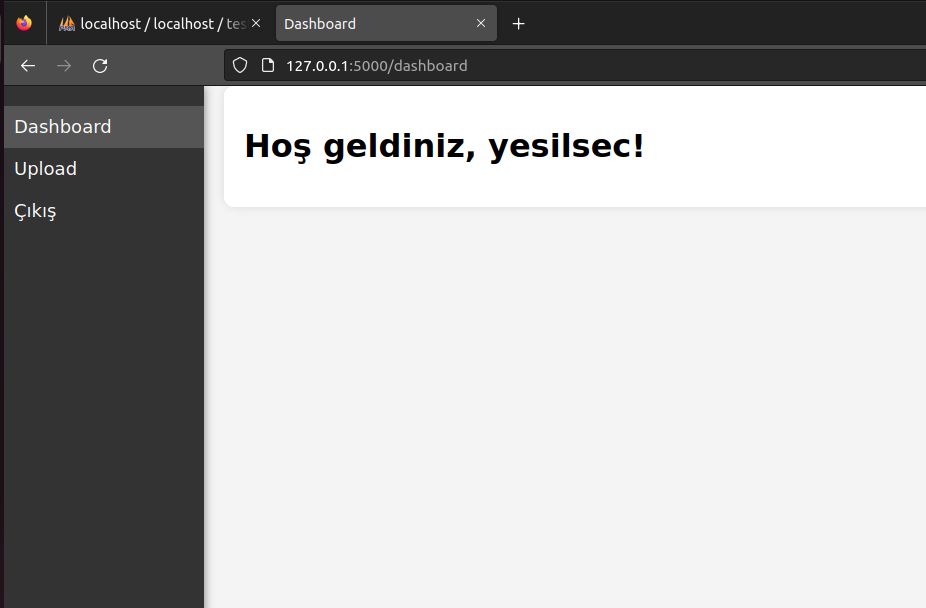
Task: Click the 'Hoş geldiniz, yesilsec!' heading
Action: click(444, 146)
